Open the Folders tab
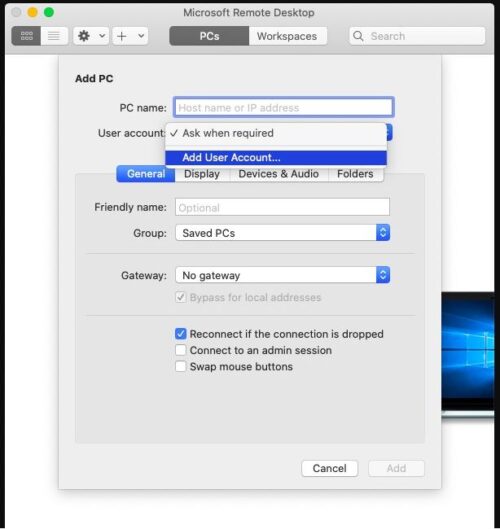 coord(355,174)
